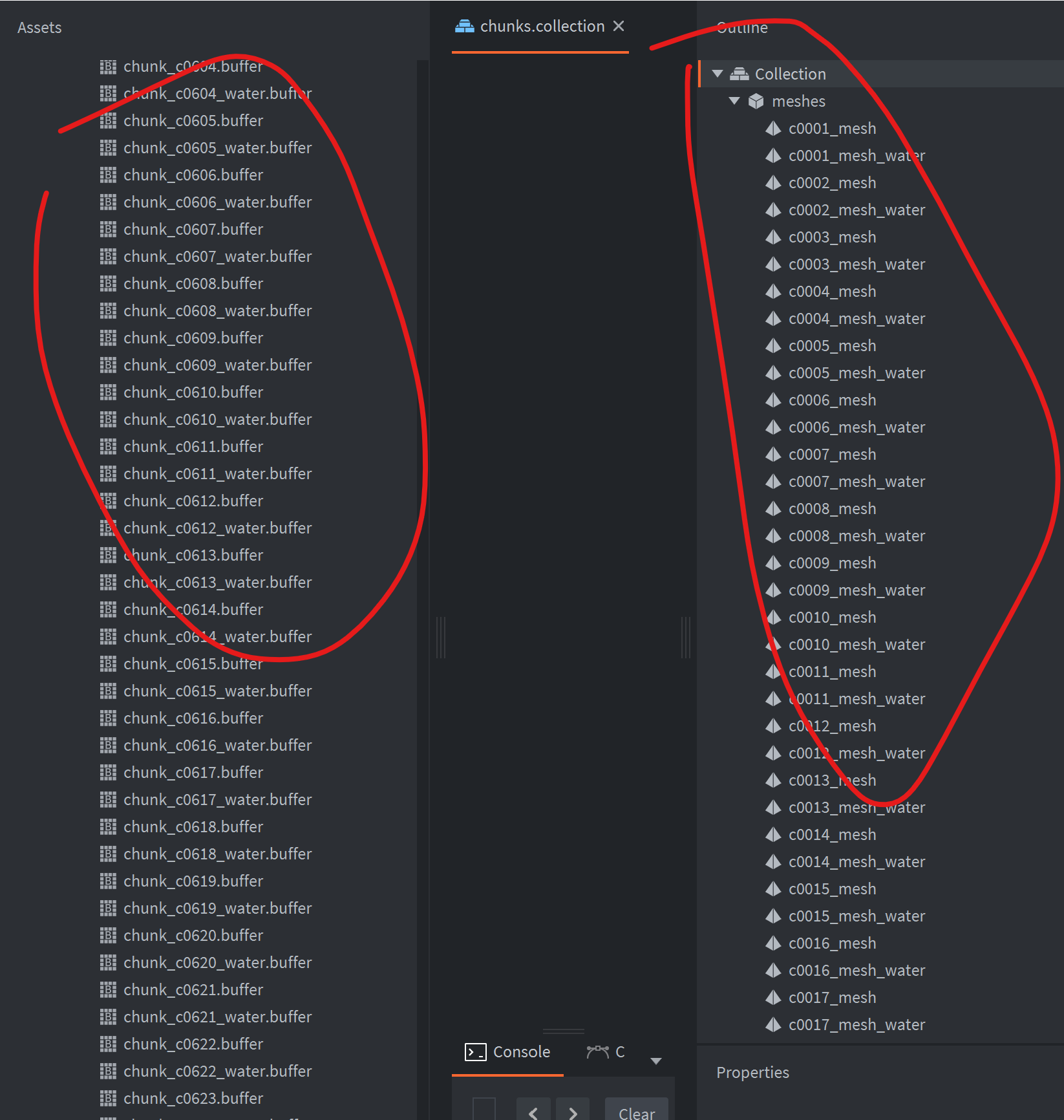Screen dimensions: 1064x1120
Task: Collapse the meshes node in Outline
Action: (734, 101)
